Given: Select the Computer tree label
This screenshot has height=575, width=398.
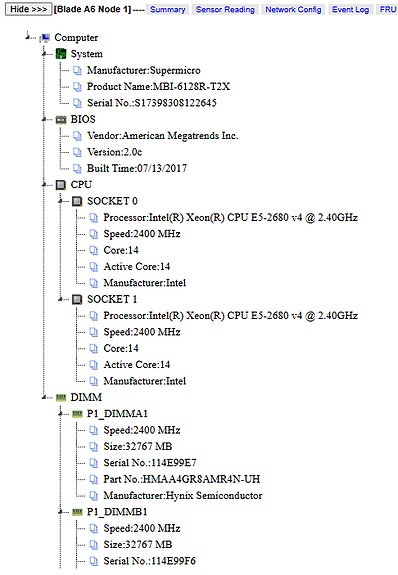Looking at the screenshot, I should [76, 38].
